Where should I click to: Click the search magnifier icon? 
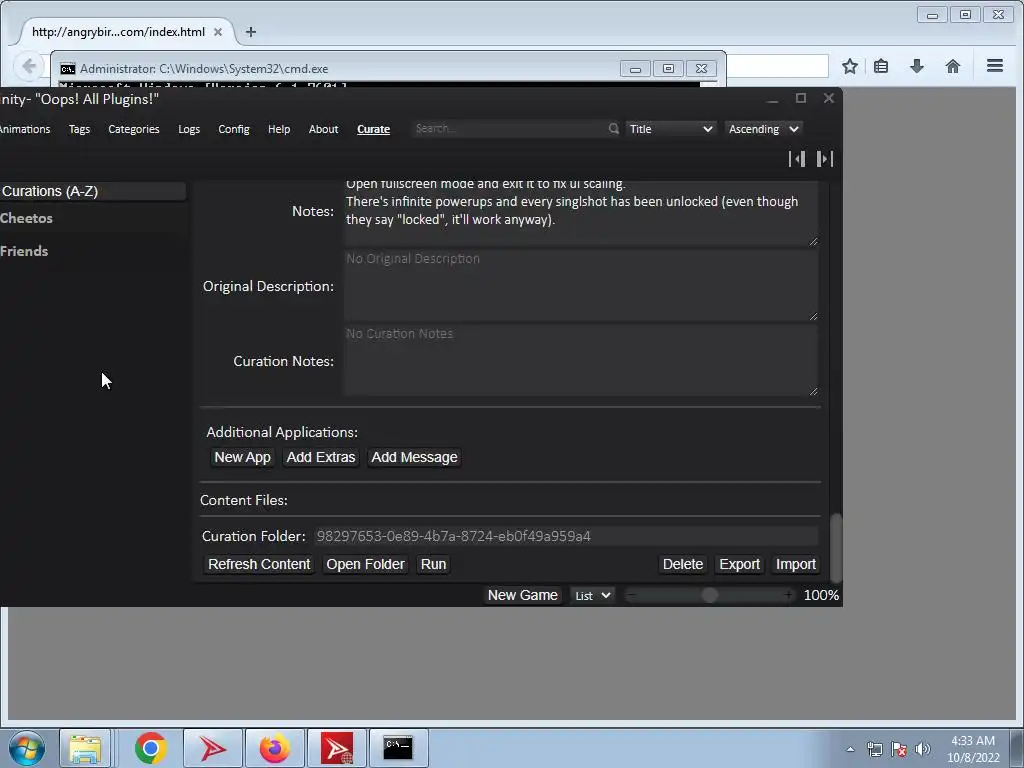613,129
